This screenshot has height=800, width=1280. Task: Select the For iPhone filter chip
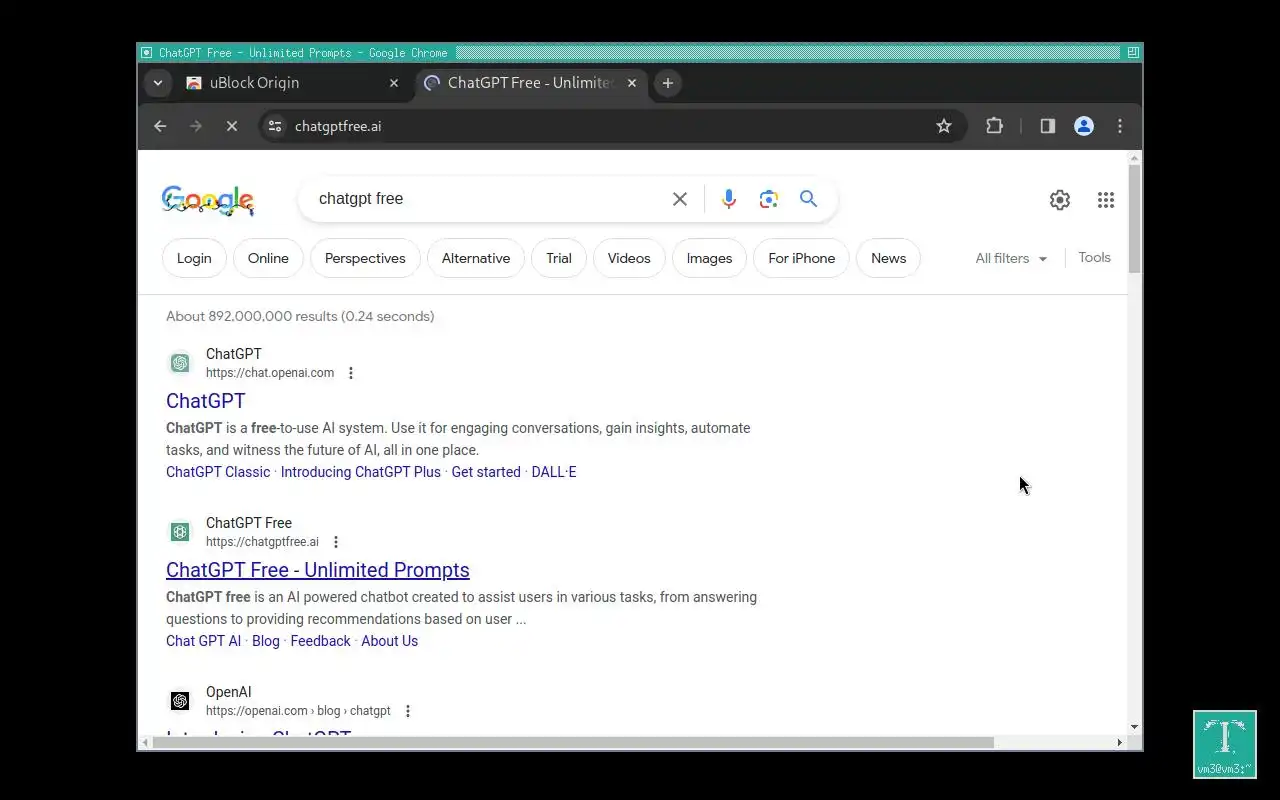pyautogui.click(x=801, y=258)
